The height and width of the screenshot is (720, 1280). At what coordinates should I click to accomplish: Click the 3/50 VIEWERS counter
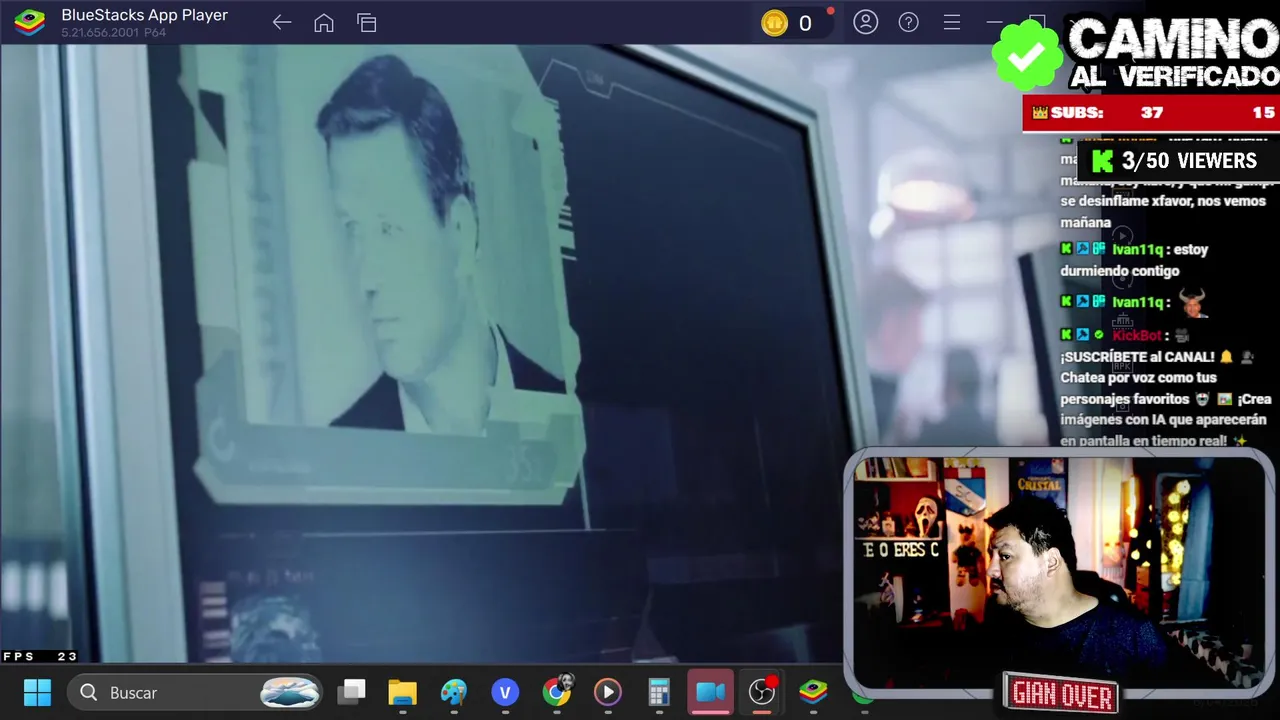click(x=1176, y=160)
